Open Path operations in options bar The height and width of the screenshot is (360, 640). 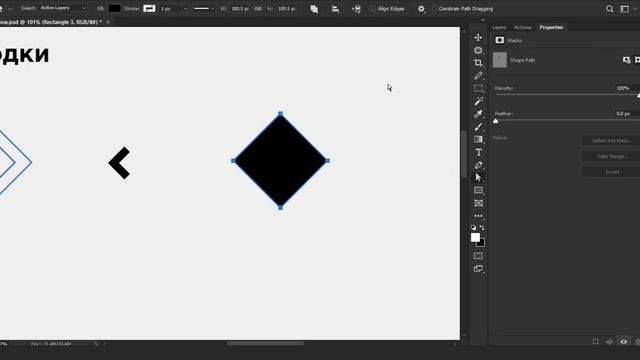(x=314, y=9)
